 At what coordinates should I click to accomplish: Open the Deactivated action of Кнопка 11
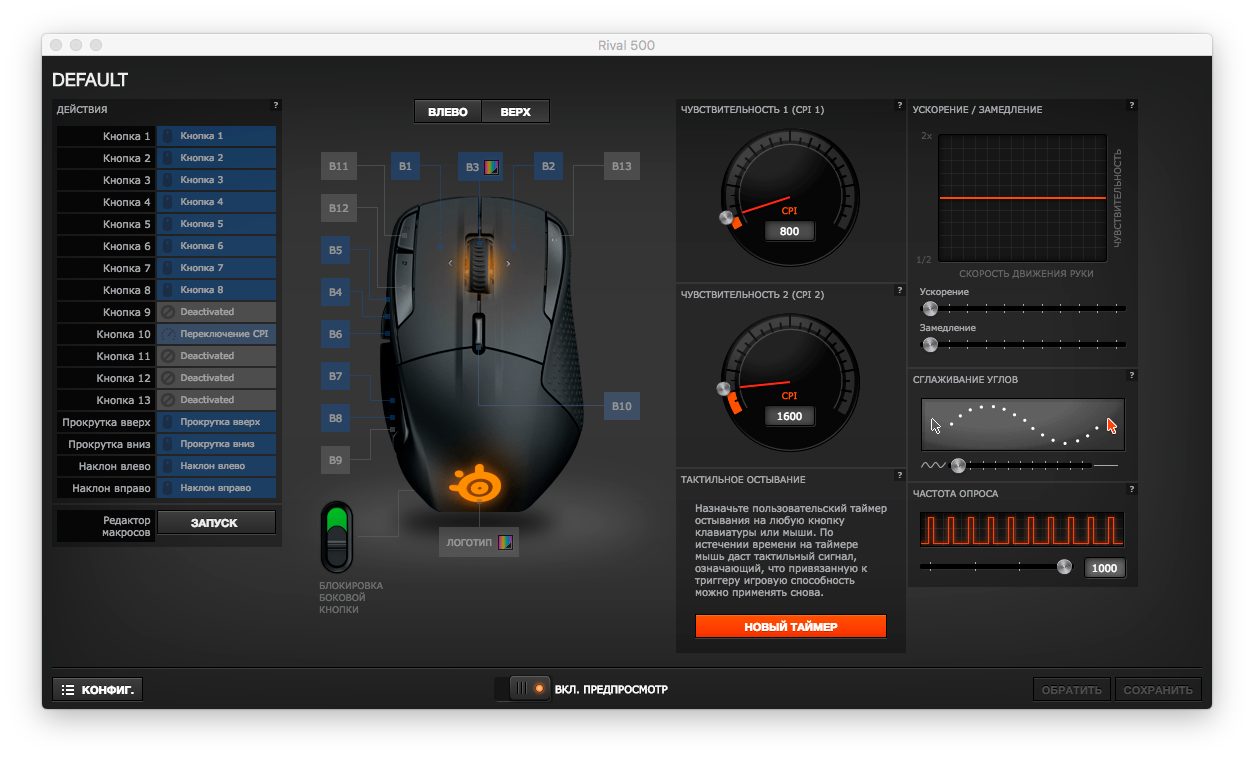click(x=216, y=356)
